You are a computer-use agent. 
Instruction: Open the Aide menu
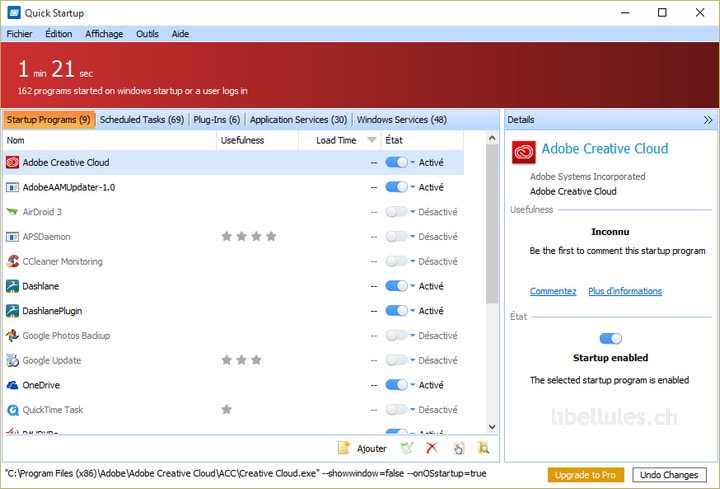tap(180, 34)
